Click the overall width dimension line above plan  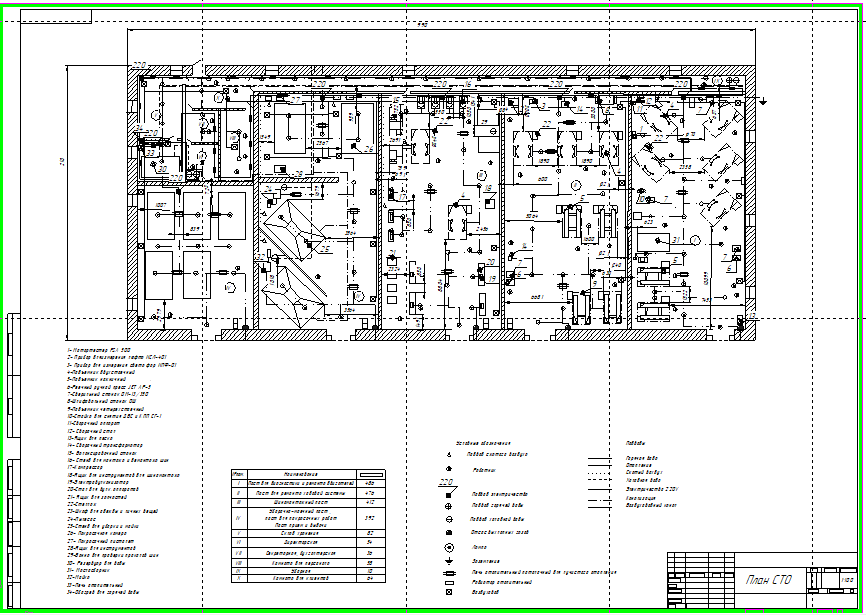(x=440, y=30)
